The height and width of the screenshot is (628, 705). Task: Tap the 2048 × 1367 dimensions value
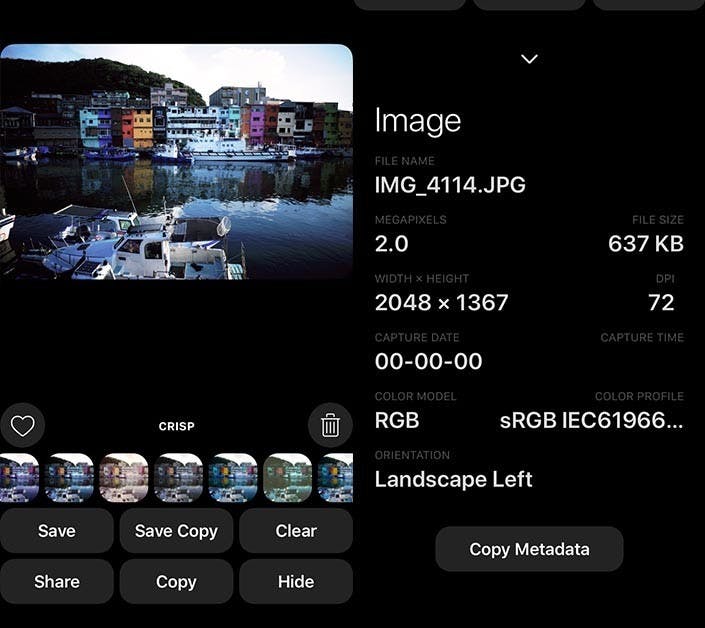coord(442,303)
